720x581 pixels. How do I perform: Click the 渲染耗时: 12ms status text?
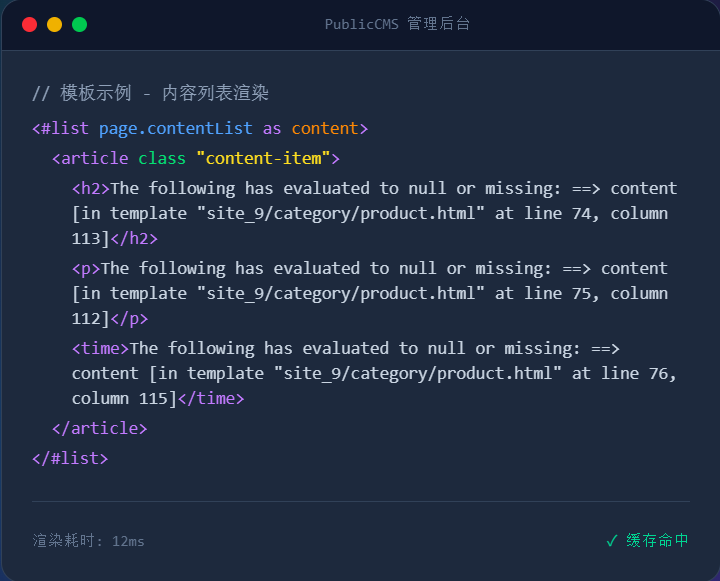[88, 541]
